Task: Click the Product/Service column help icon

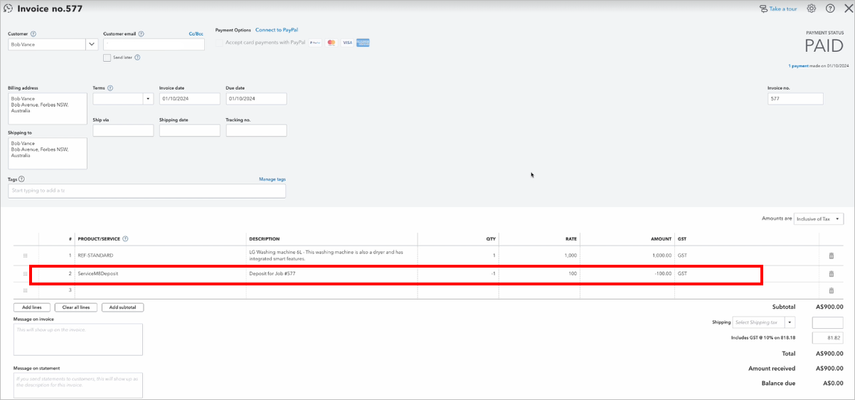Action: [125, 239]
